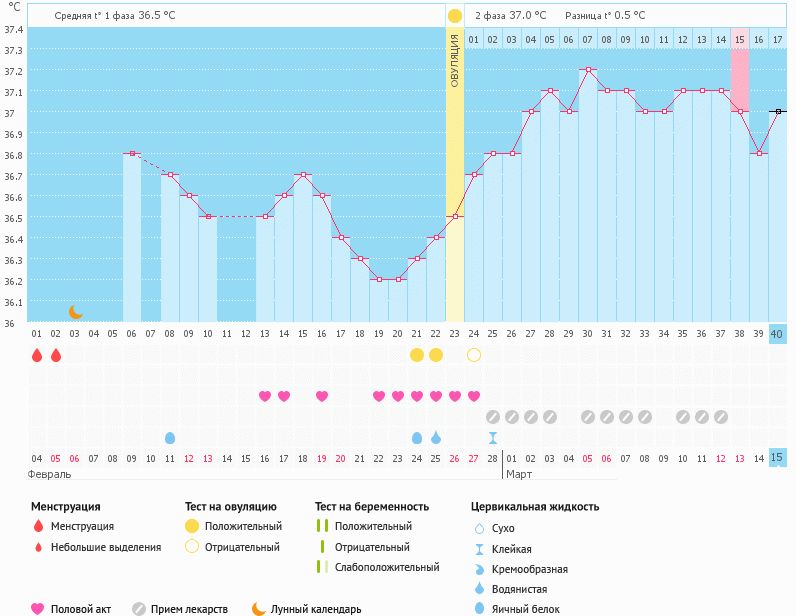Click the intercourse heart icon on cycle day 16
The image size is (796, 616).
(x=322, y=396)
